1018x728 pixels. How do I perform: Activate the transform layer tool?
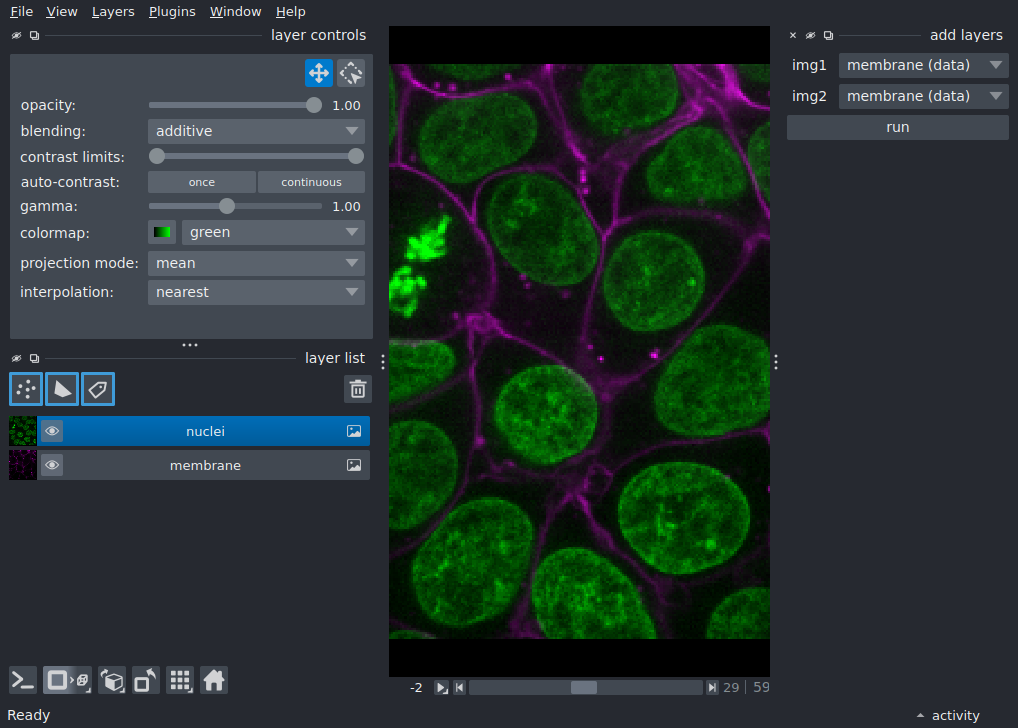coord(351,73)
